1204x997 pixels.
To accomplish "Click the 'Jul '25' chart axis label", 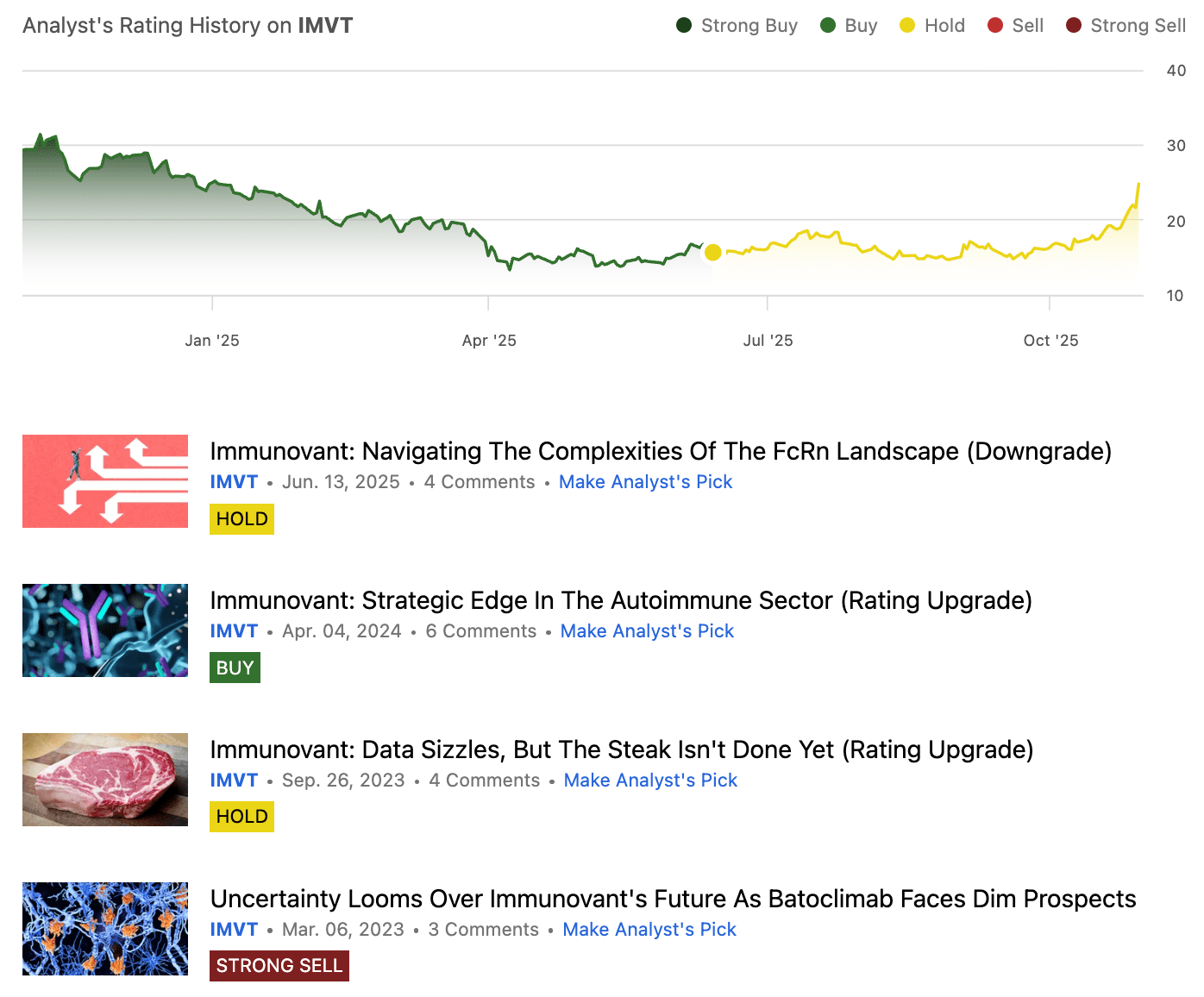I will 768,341.
